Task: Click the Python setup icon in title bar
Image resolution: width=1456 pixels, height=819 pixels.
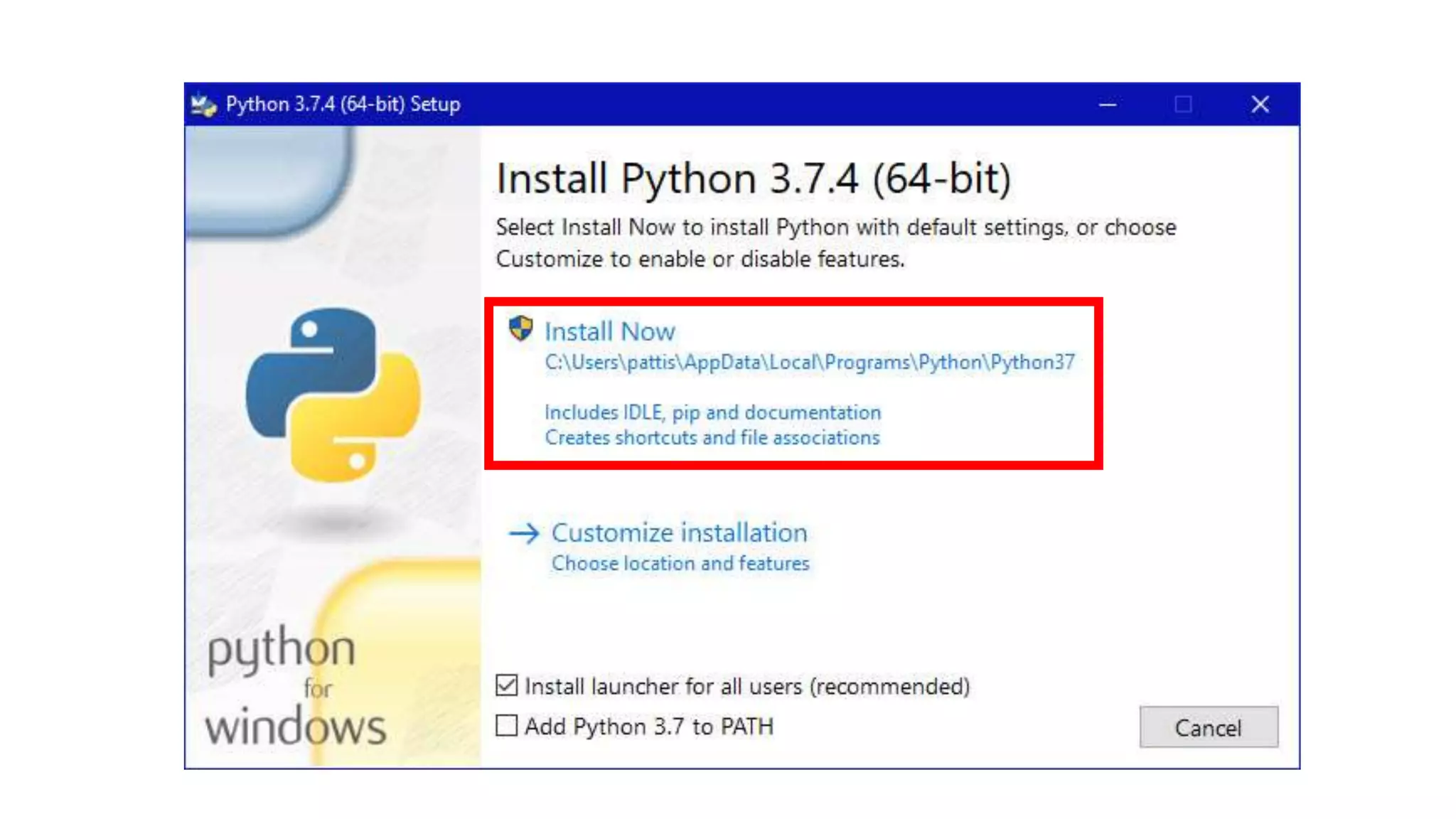Action: coord(203,105)
